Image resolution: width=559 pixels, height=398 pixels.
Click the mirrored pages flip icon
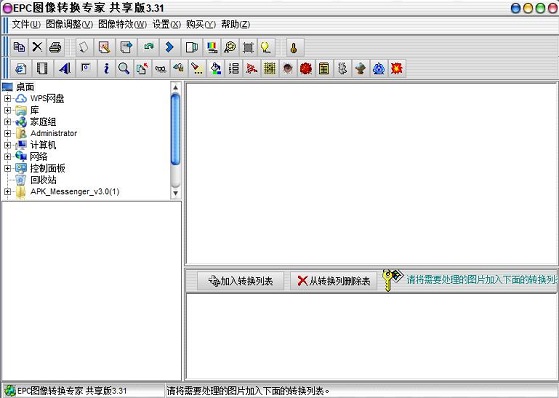pyautogui.click(x=192, y=47)
